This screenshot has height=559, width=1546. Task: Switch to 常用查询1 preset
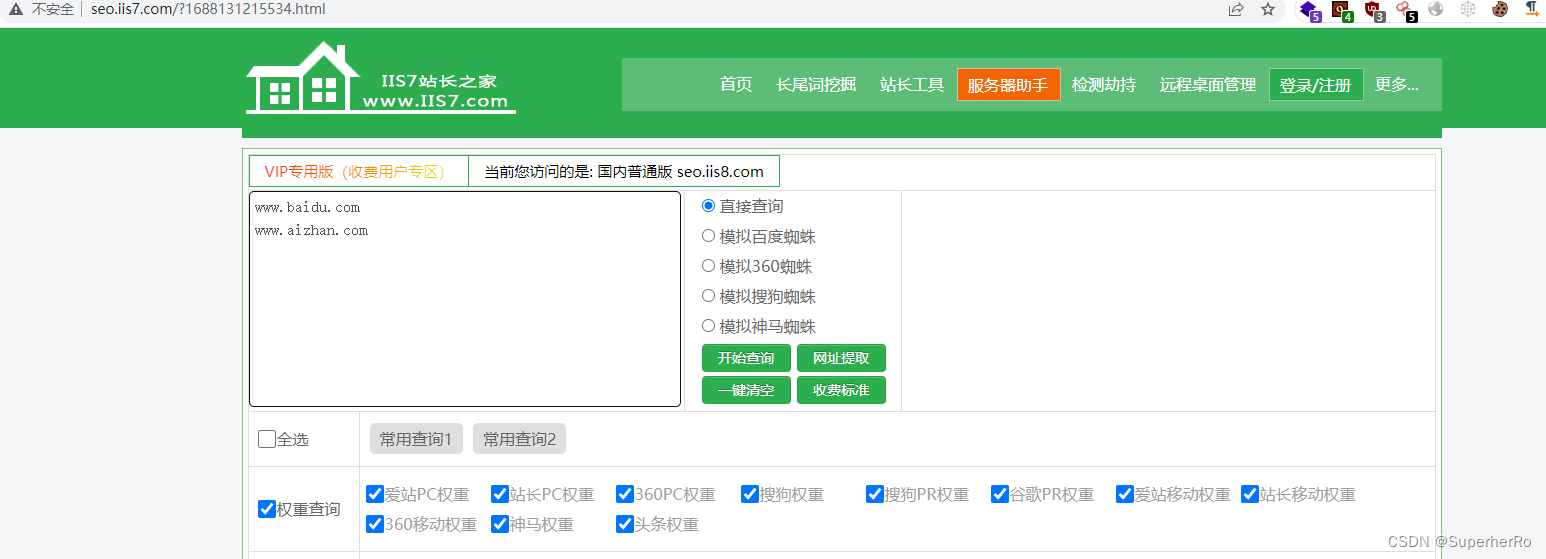[416, 439]
